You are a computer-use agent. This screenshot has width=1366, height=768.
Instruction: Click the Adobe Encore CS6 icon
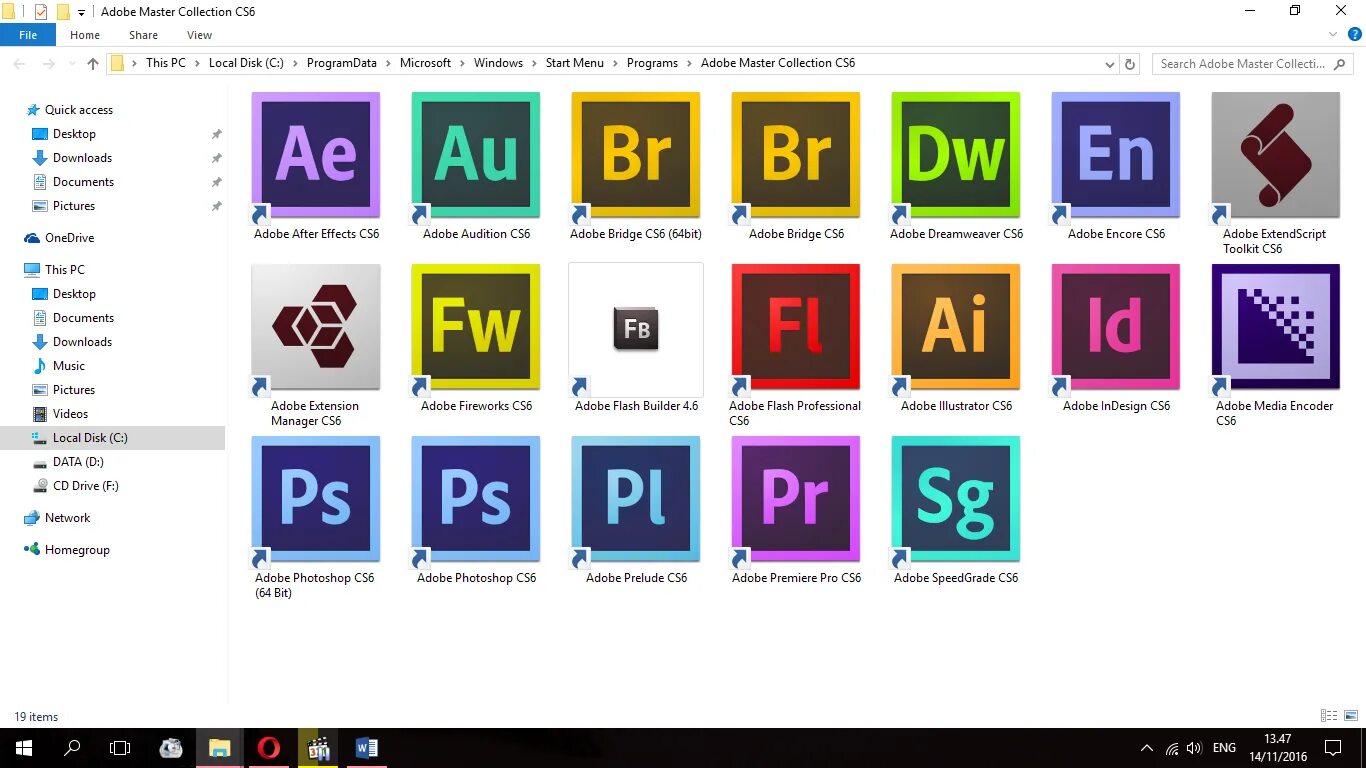(1116, 155)
